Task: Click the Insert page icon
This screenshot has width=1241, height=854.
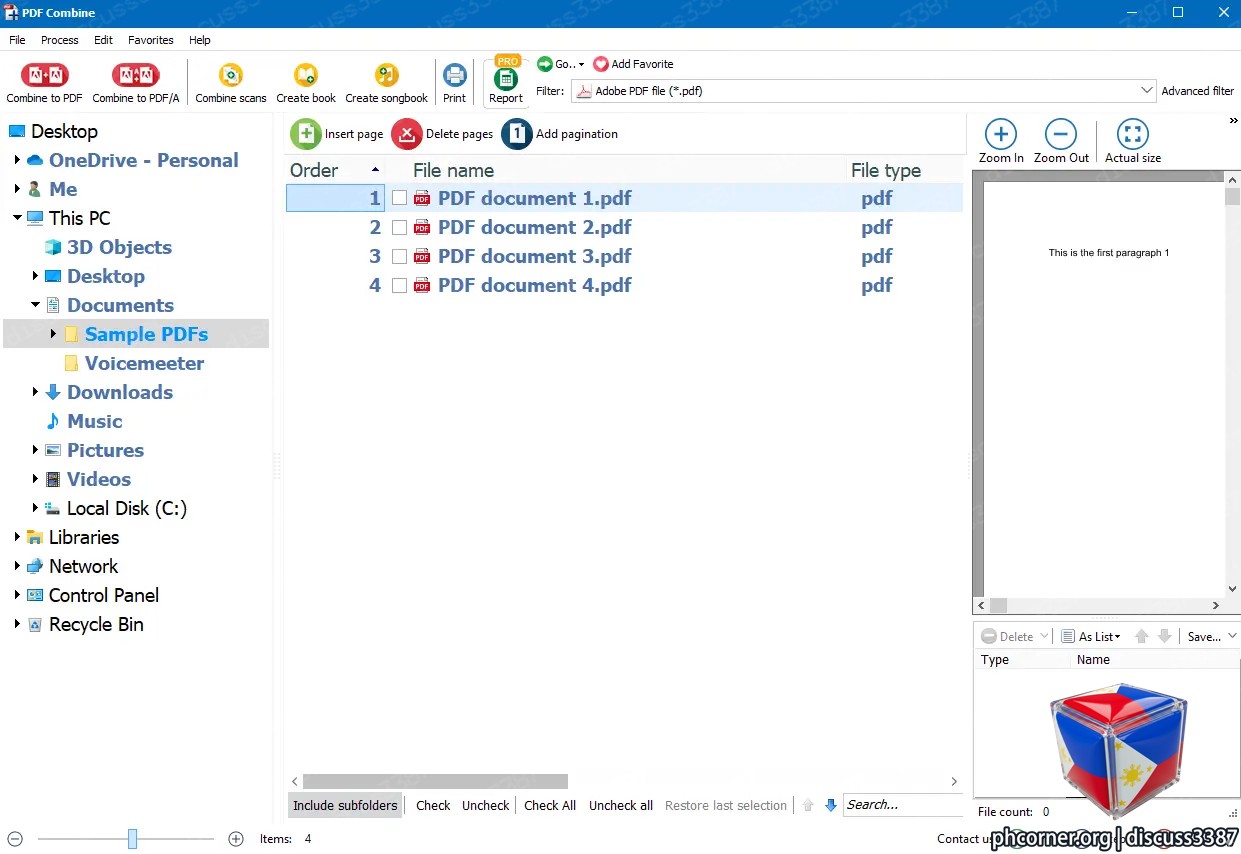Action: tap(306, 134)
